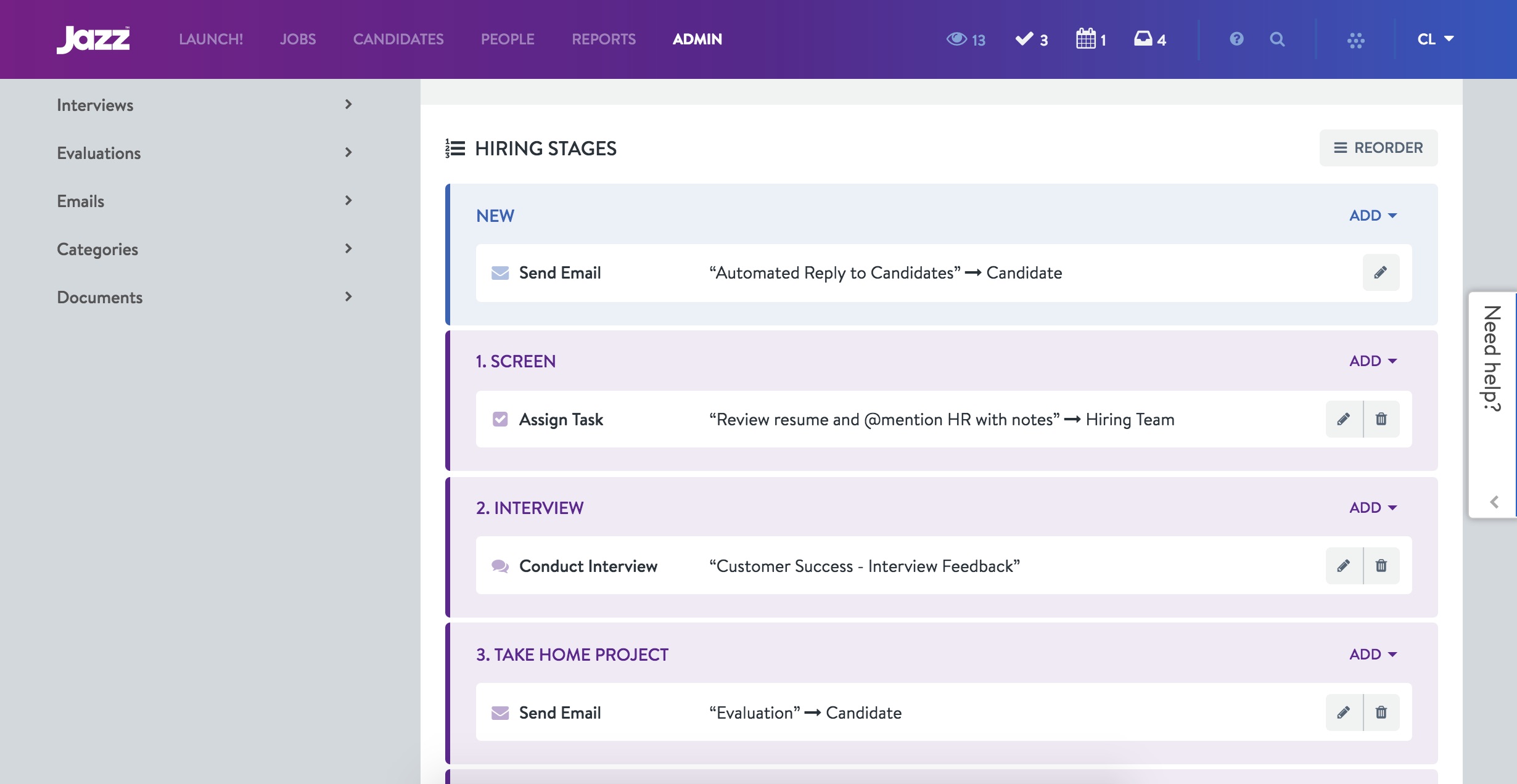This screenshot has height=784, width=1517.
Task: Click the search magnifier icon
Action: (x=1277, y=39)
